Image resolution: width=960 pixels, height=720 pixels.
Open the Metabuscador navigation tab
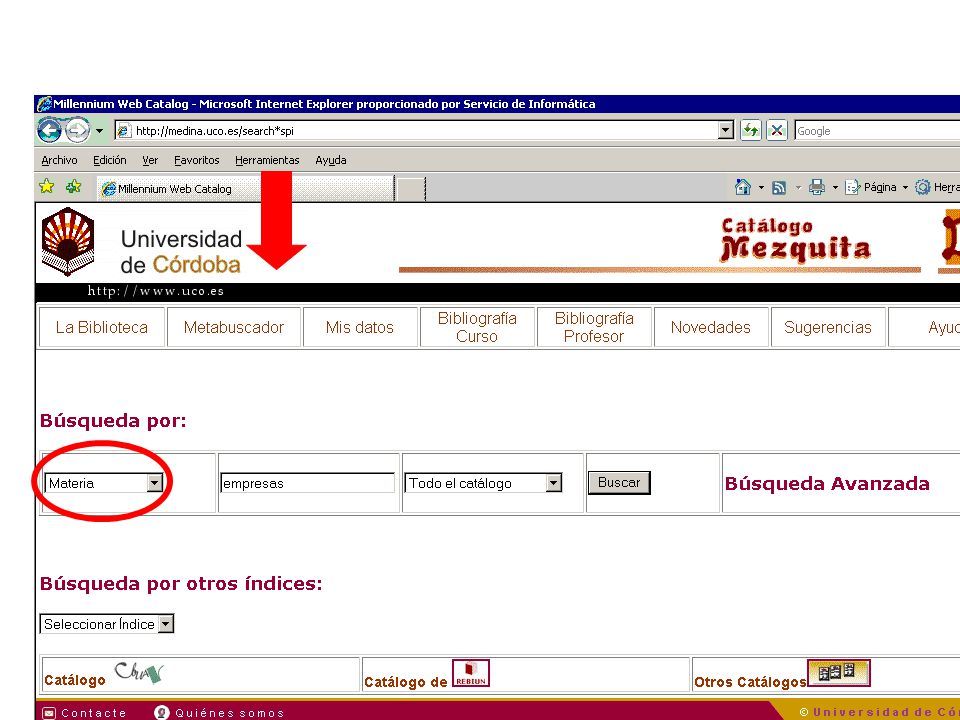[x=234, y=328]
